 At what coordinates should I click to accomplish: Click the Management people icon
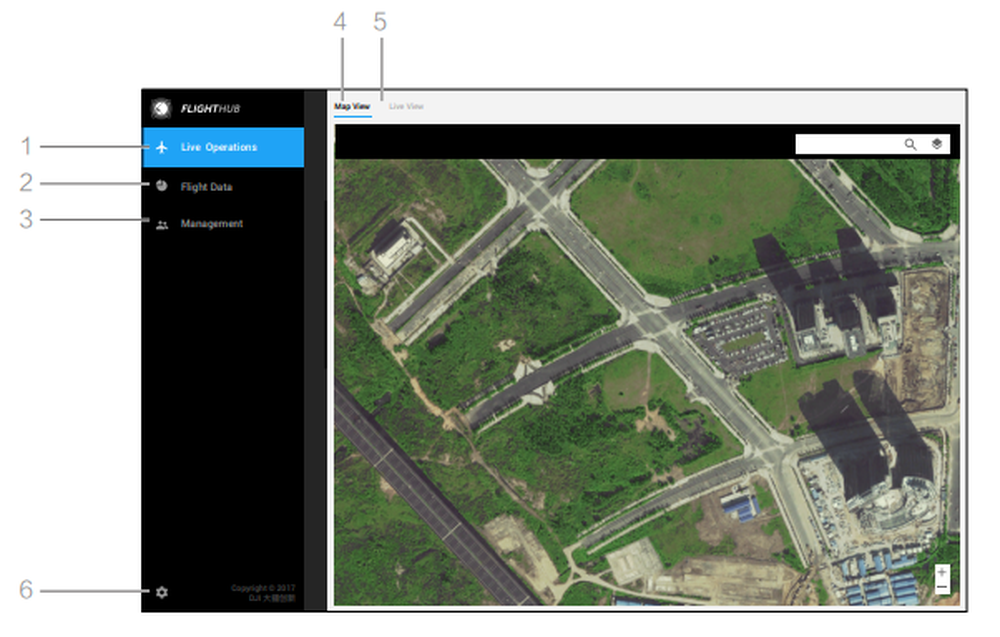click(x=162, y=225)
